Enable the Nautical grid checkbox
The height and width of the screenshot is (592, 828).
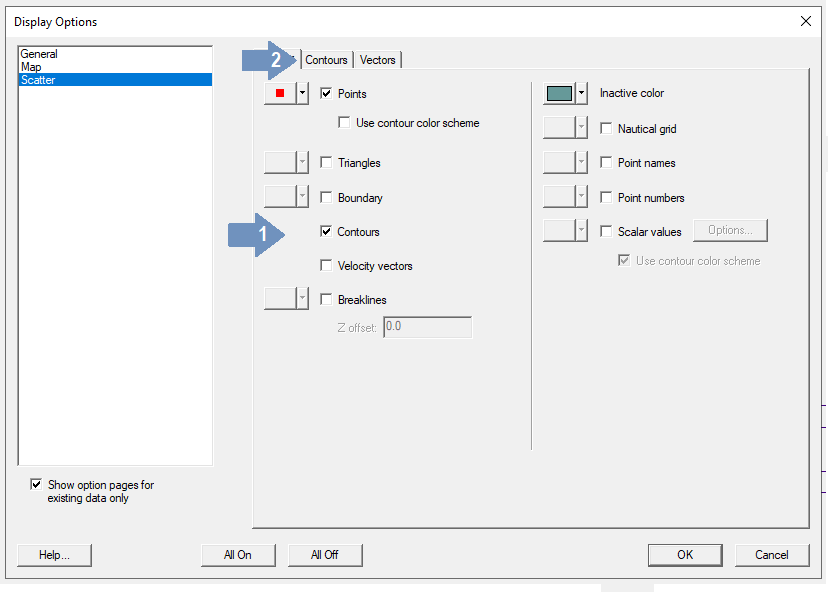(606, 128)
